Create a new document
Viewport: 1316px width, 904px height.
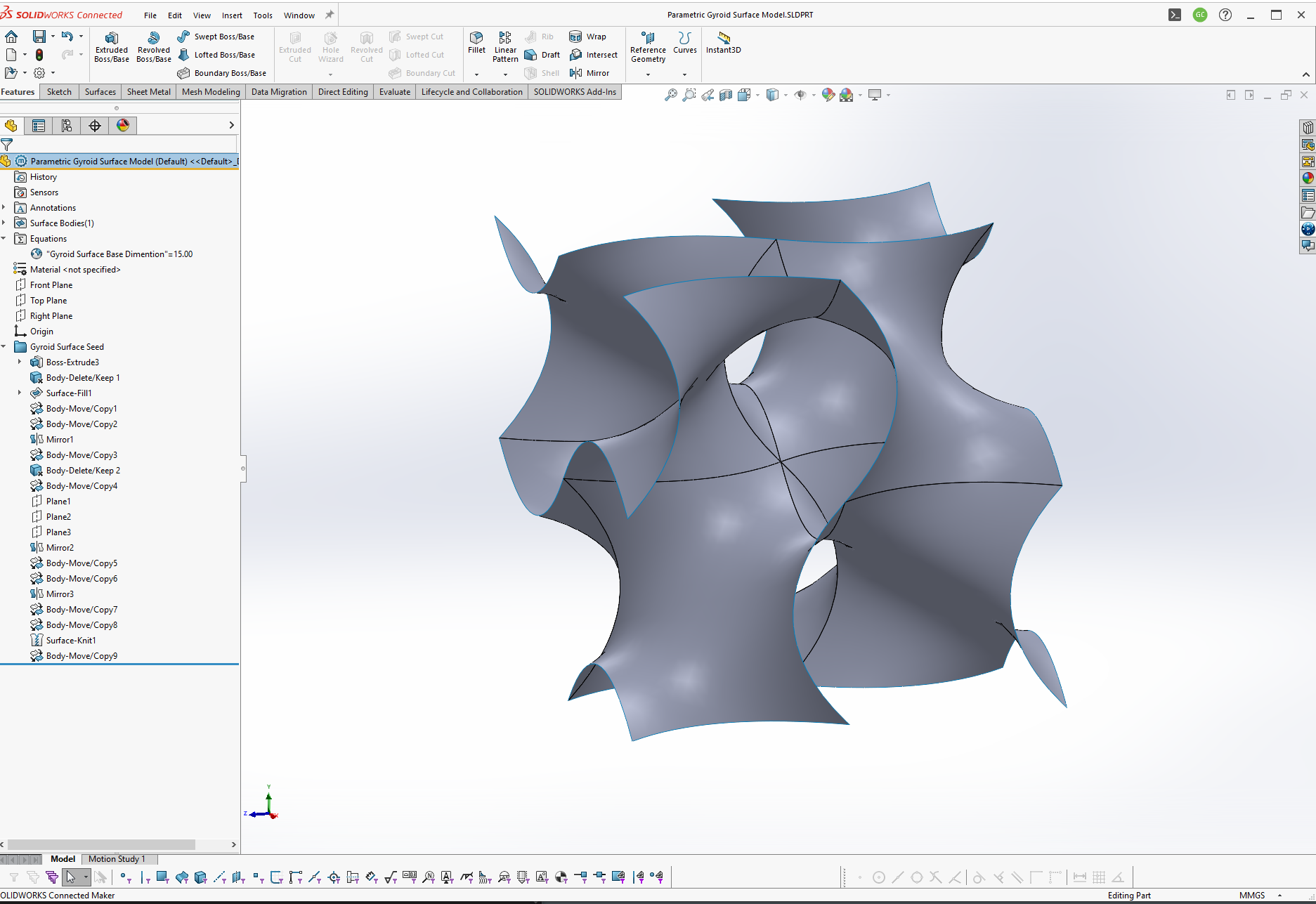(11, 55)
